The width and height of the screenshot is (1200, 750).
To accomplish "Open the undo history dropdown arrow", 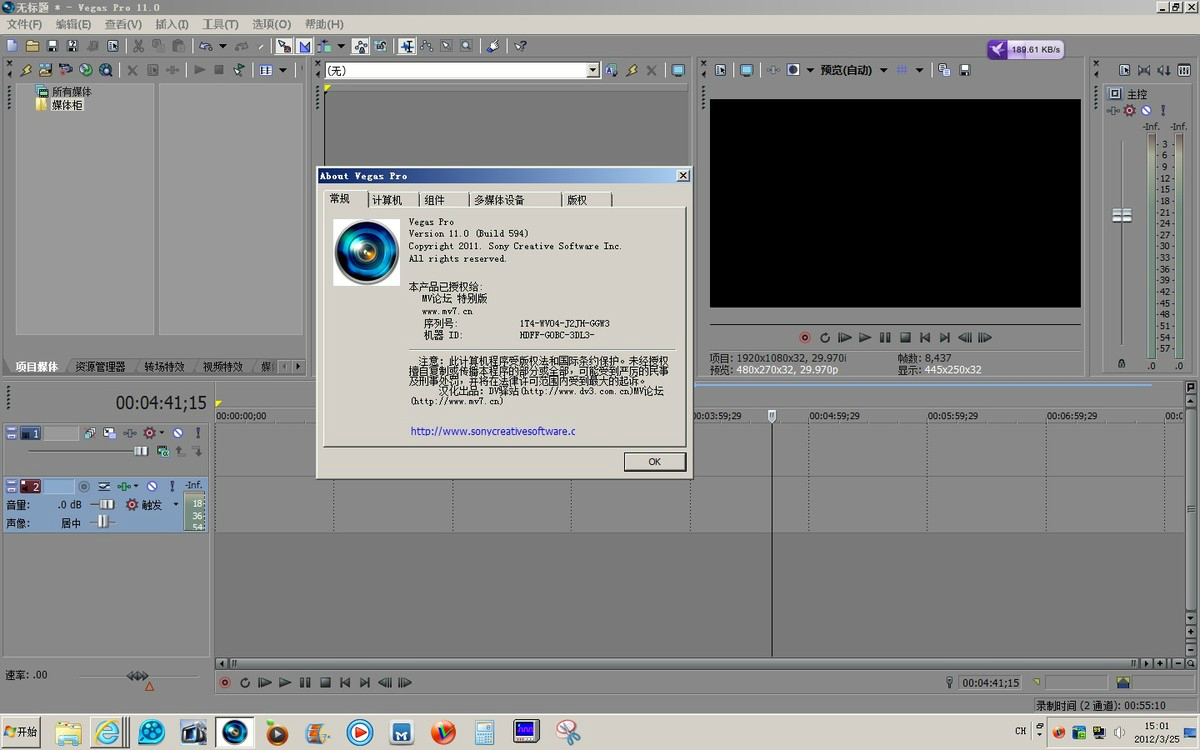I will click(222, 46).
